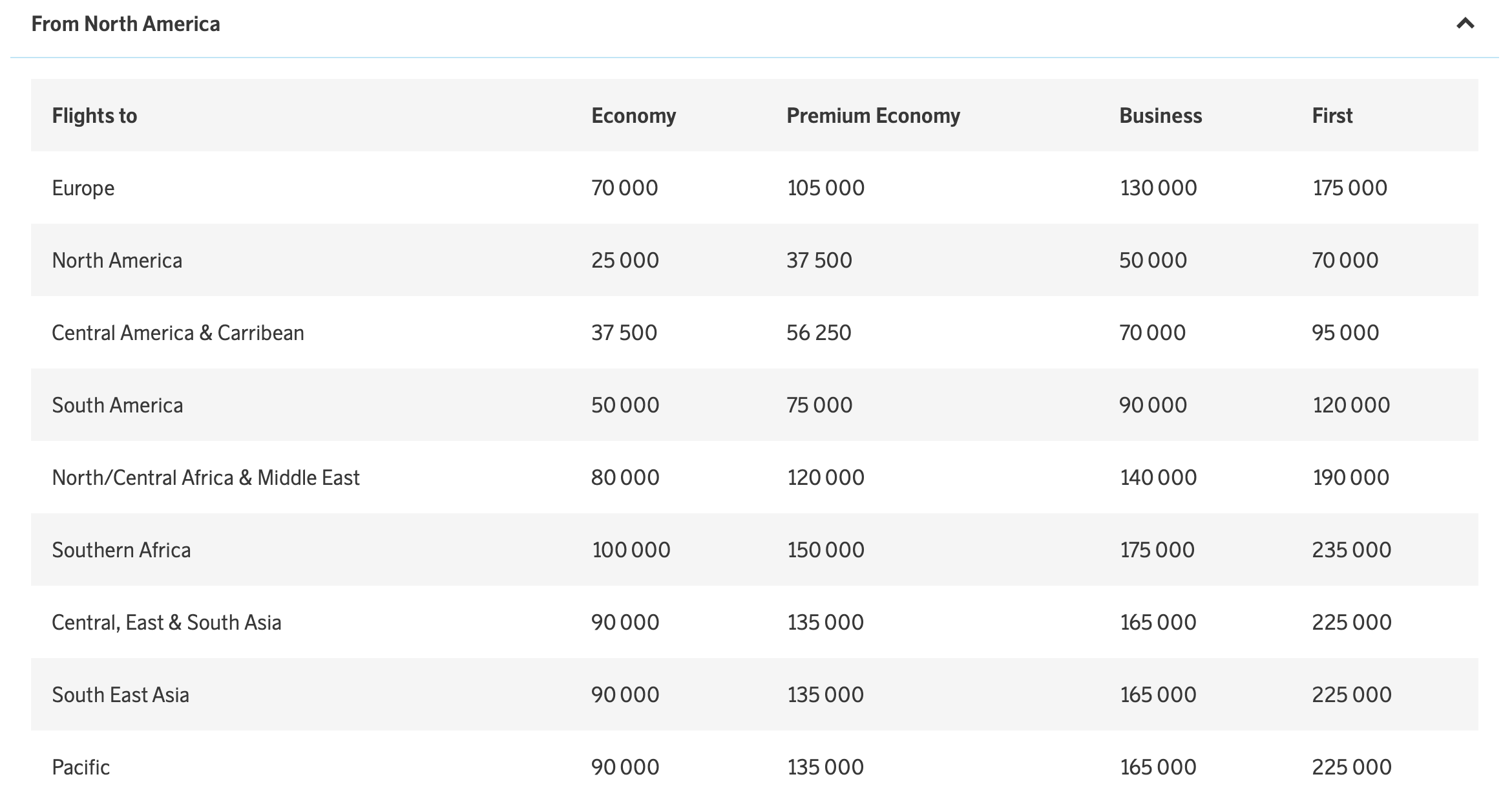Click the Flights to column header
The width and height of the screenshot is (1512, 812).
pos(94,116)
